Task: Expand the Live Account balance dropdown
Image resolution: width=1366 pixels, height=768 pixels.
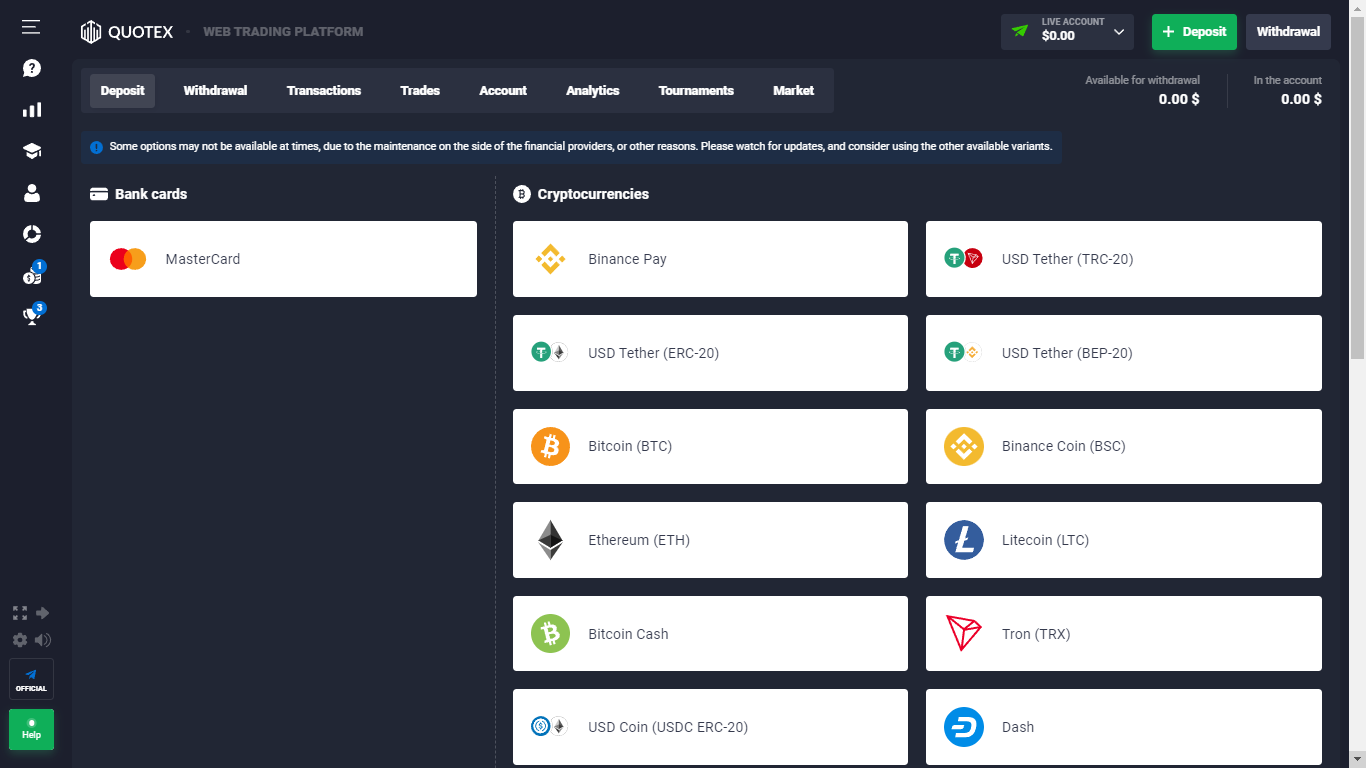Action: [1067, 32]
